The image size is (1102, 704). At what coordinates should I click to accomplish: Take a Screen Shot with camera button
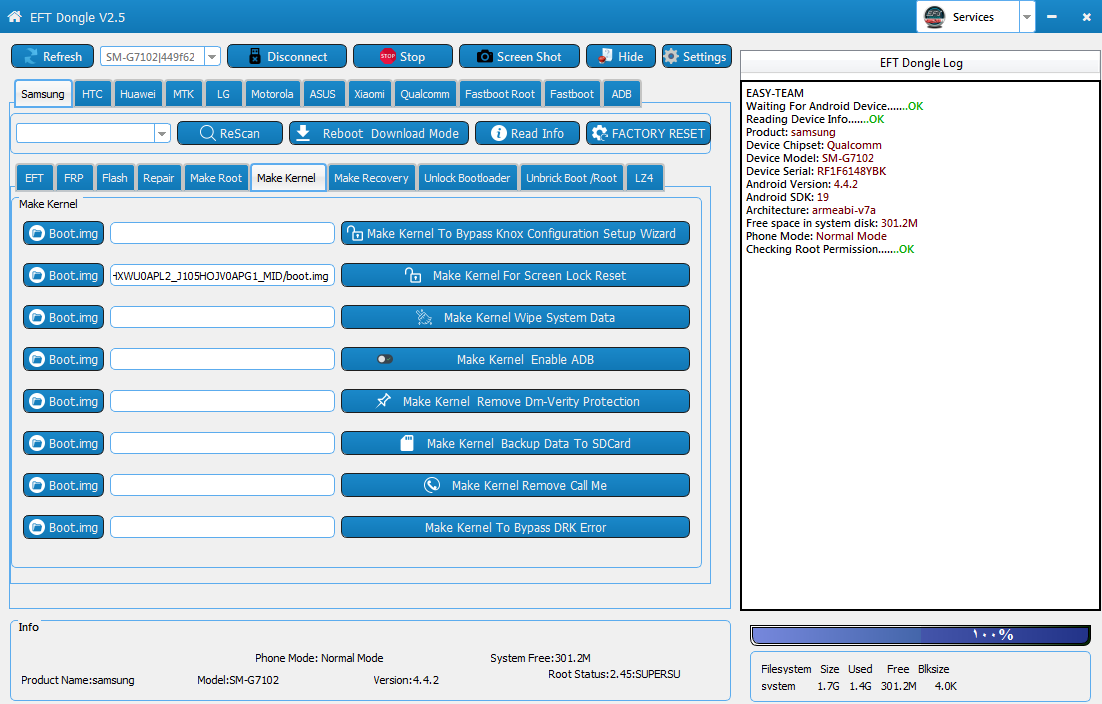(x=519, y=56)
